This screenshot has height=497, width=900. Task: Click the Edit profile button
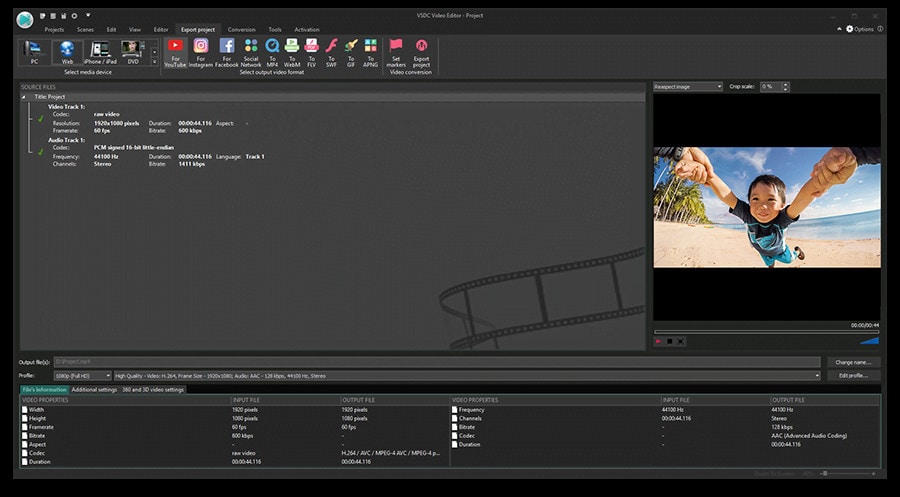coord(853,375)
